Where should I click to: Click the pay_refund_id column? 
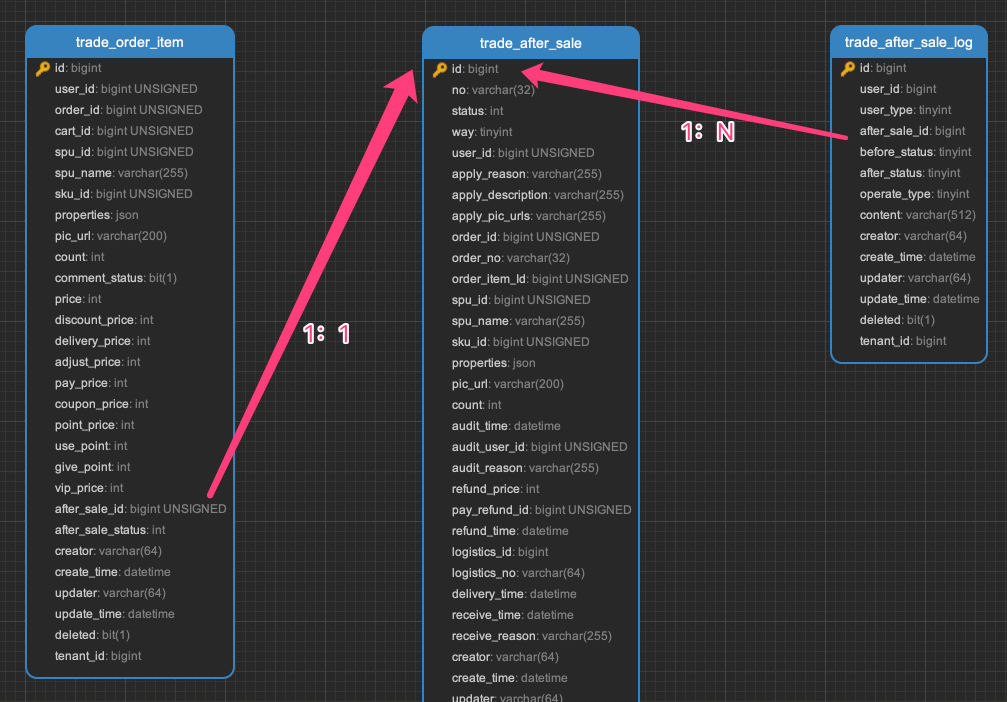click(x=541, y=510)
